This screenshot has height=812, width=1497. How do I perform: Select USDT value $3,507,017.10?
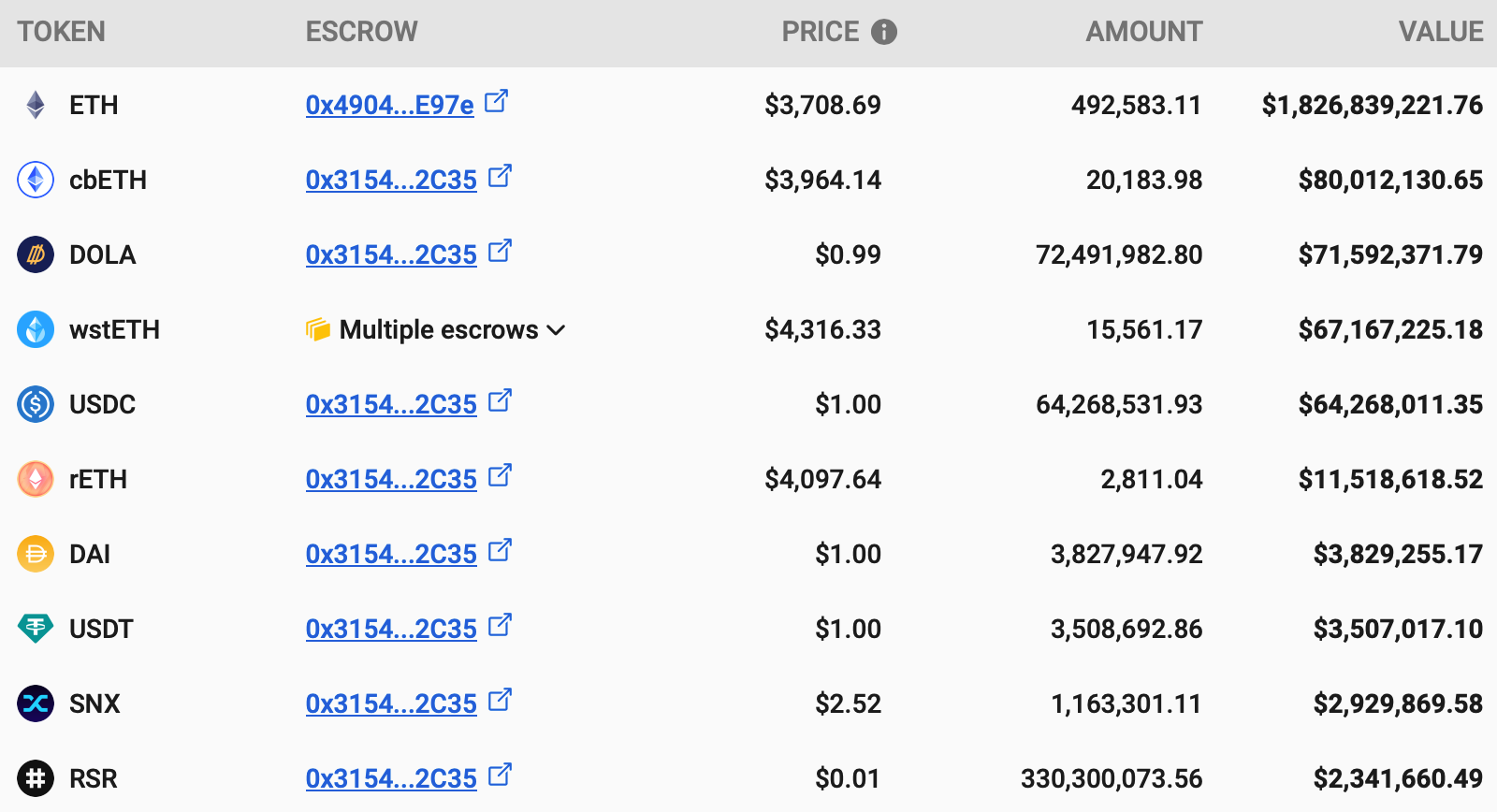point(1399,629)
